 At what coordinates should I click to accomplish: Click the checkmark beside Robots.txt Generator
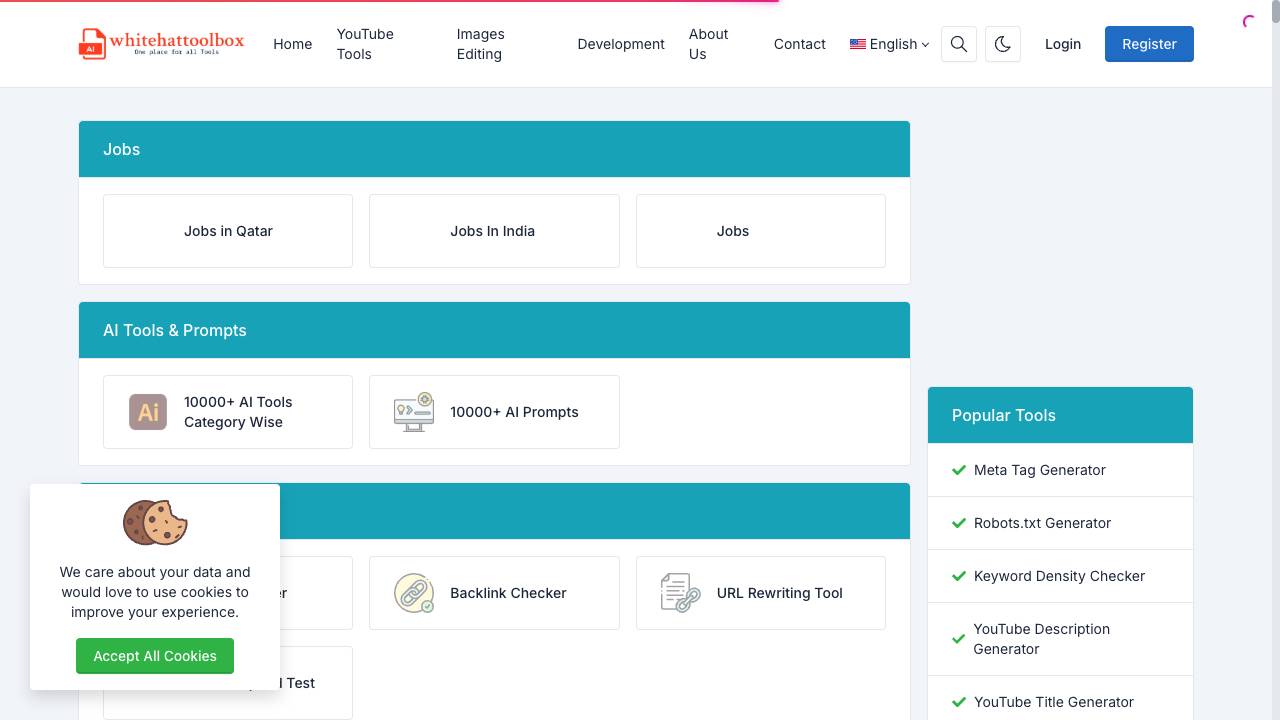[x=959, y=523]
